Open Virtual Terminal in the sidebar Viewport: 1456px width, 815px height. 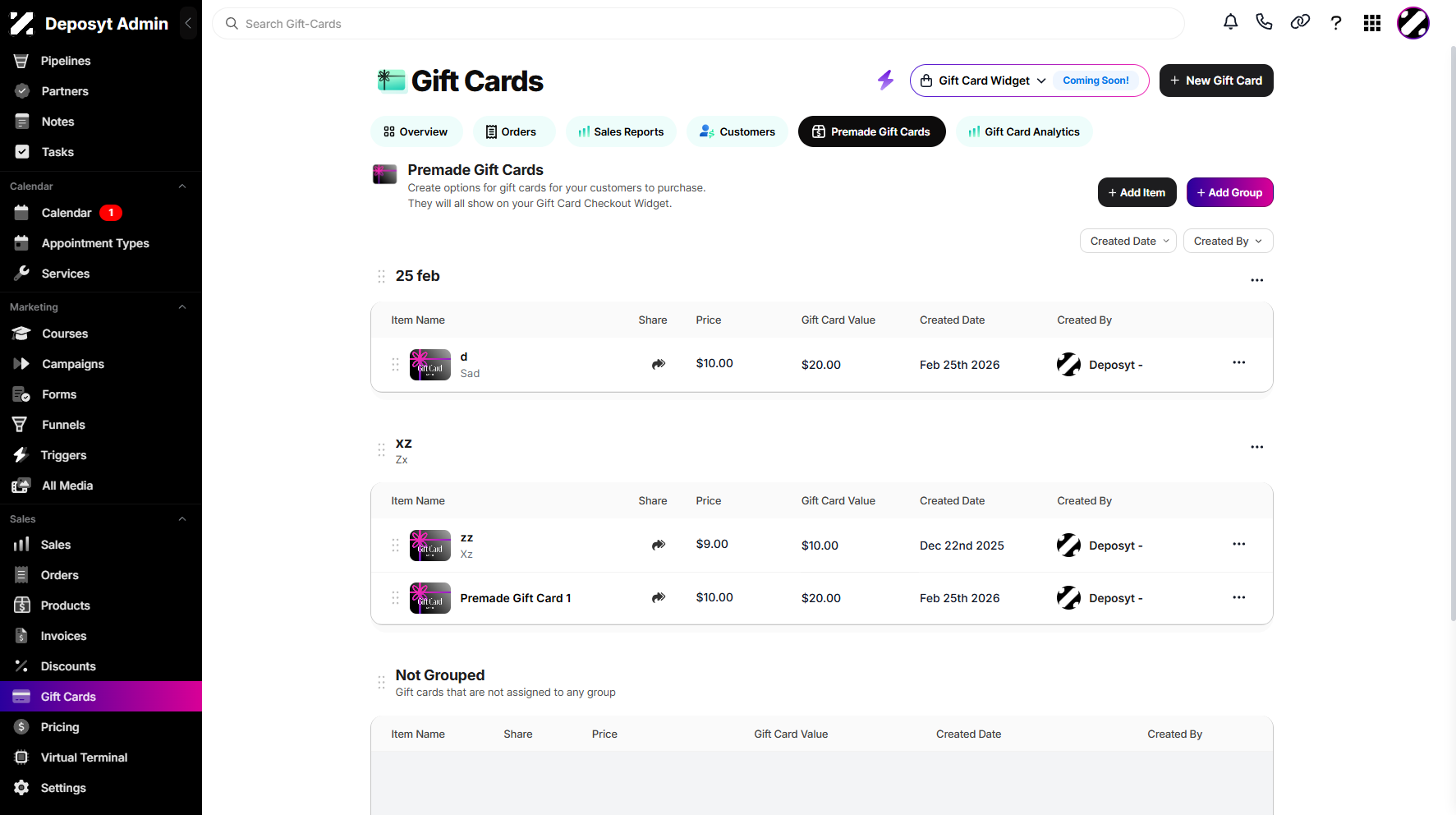pyautogui.click(x=101, y=757)
